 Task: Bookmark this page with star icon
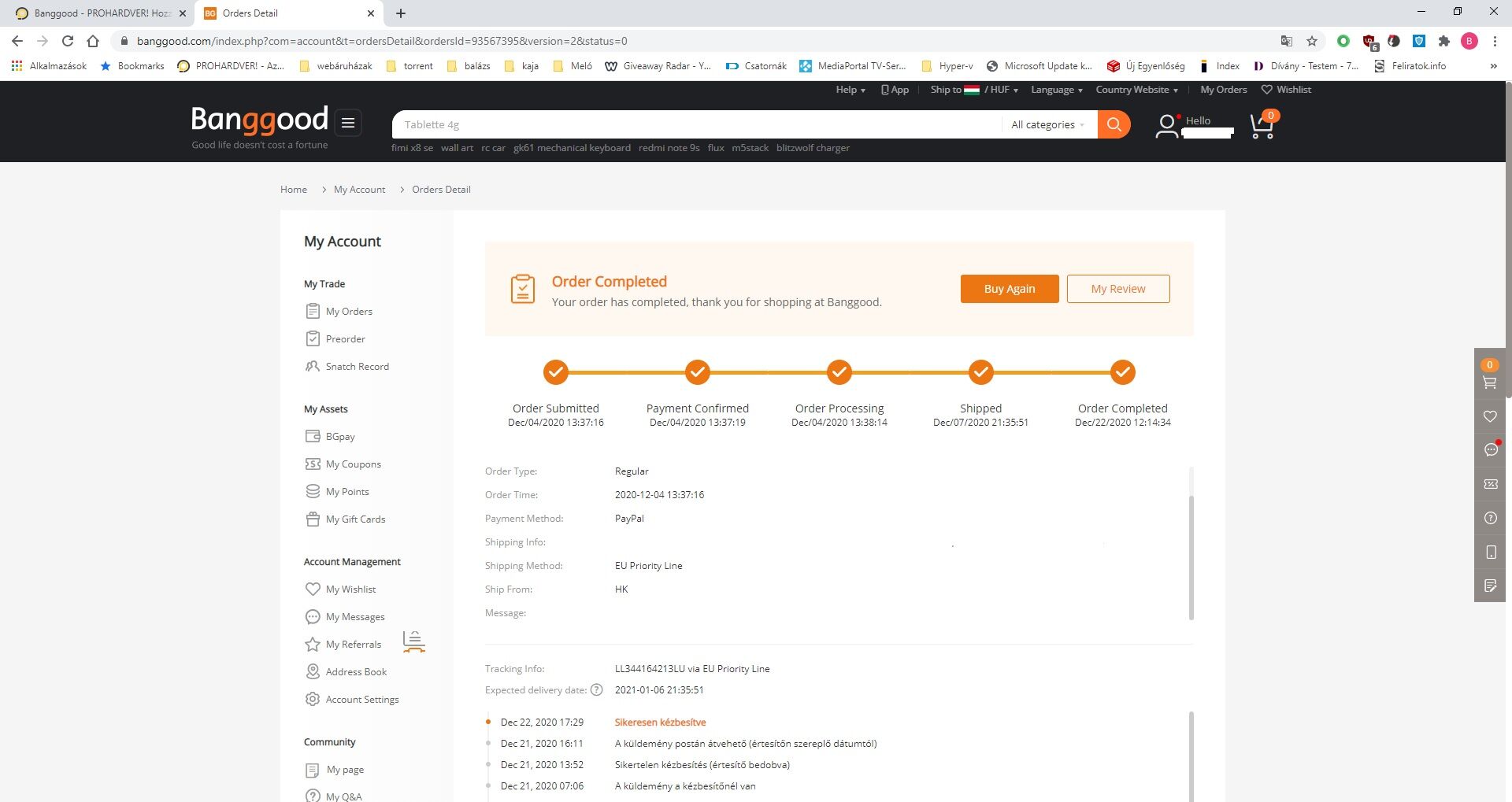tap(1311, 41)
